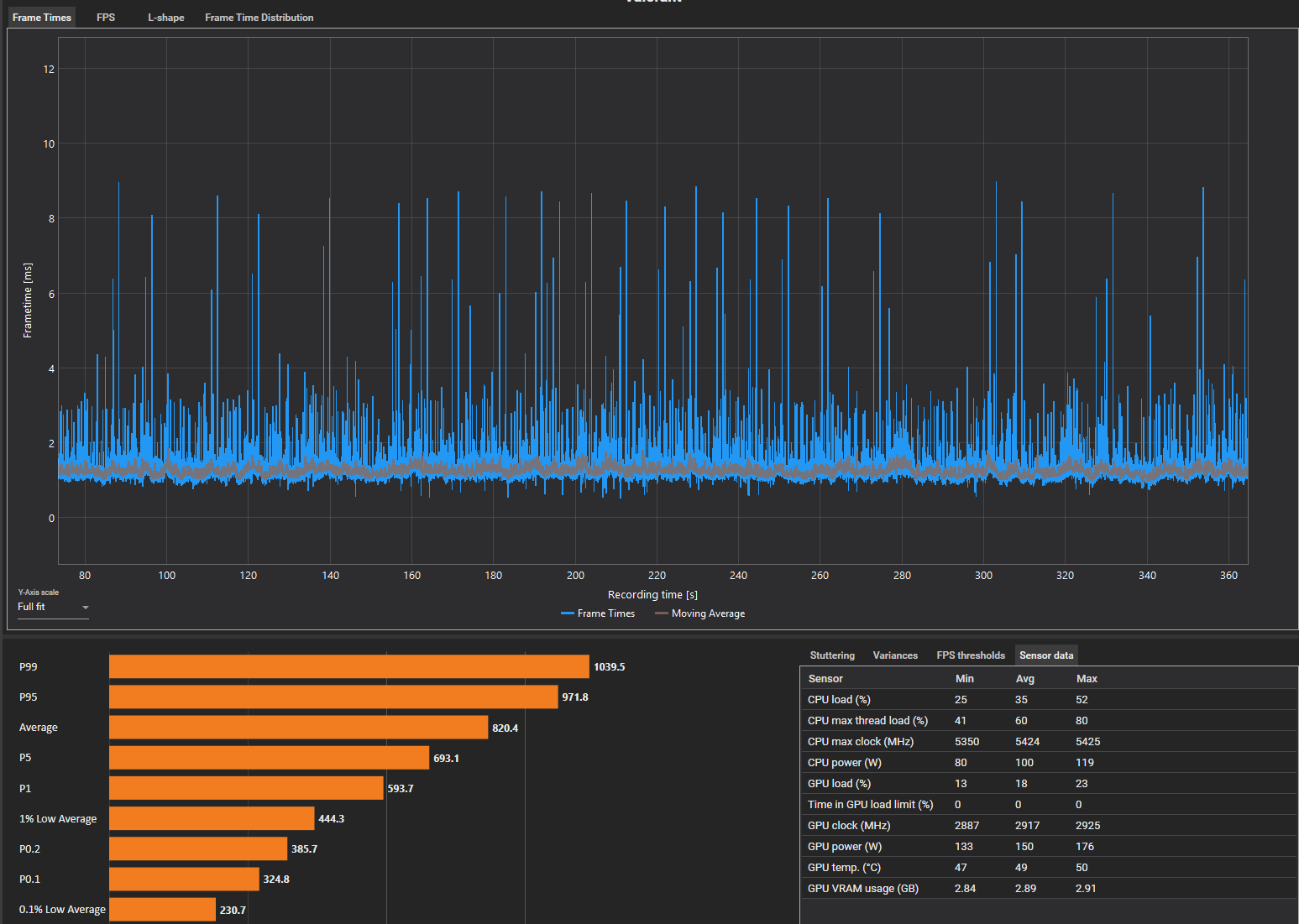Click the Max column header
Screen dimensions: 1299x924
click(1087, 678)
